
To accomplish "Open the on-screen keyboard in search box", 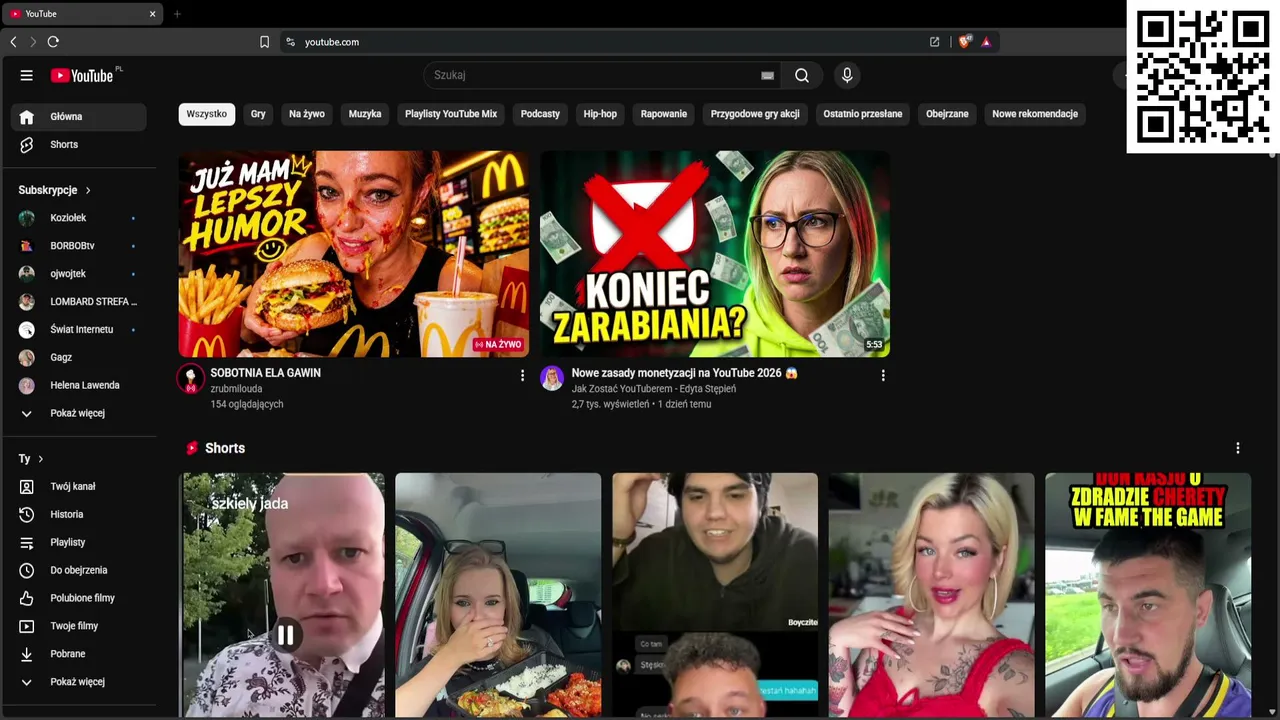I will pos(767,75).
